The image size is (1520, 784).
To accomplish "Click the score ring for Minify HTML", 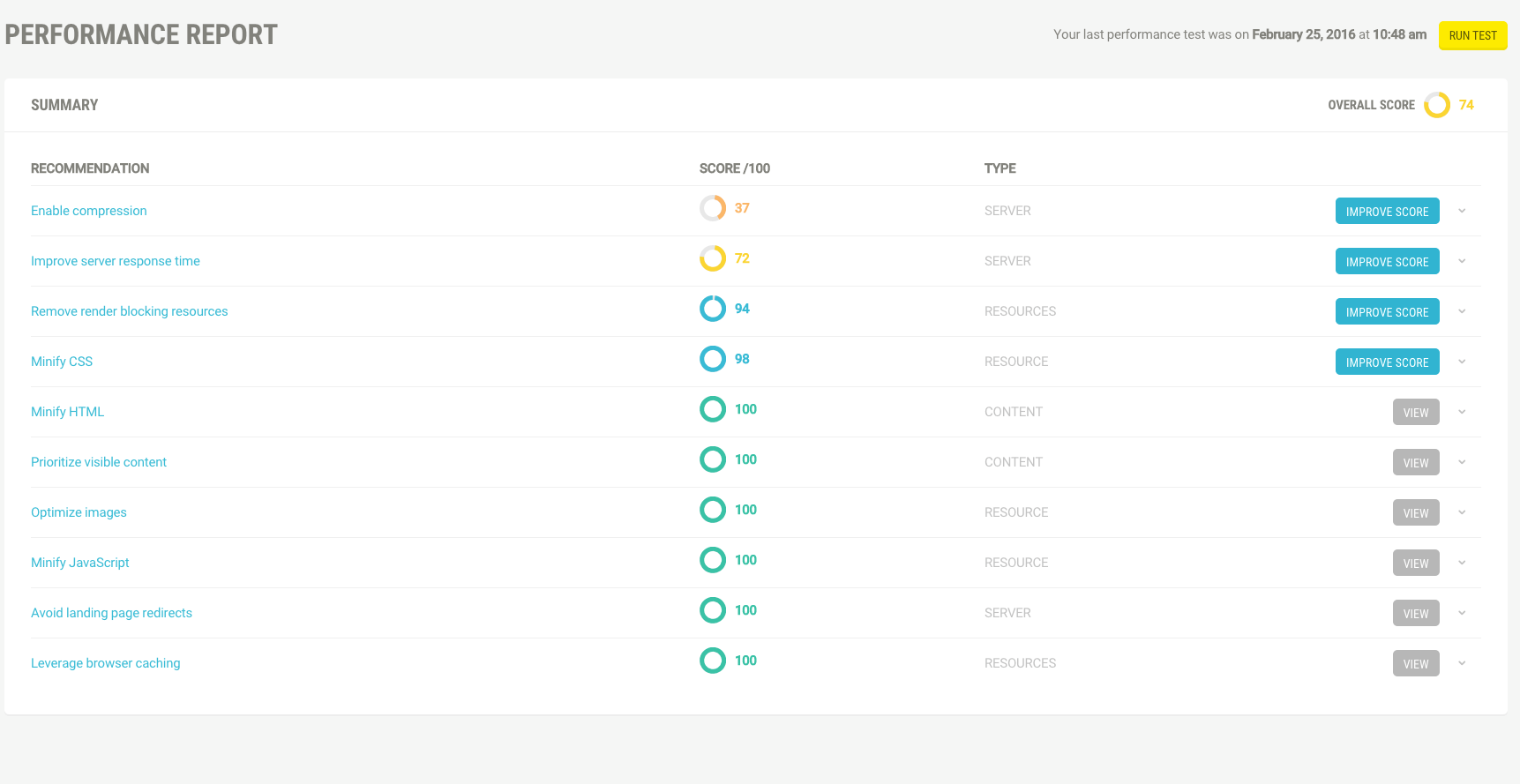I will (x=713, y=409).
